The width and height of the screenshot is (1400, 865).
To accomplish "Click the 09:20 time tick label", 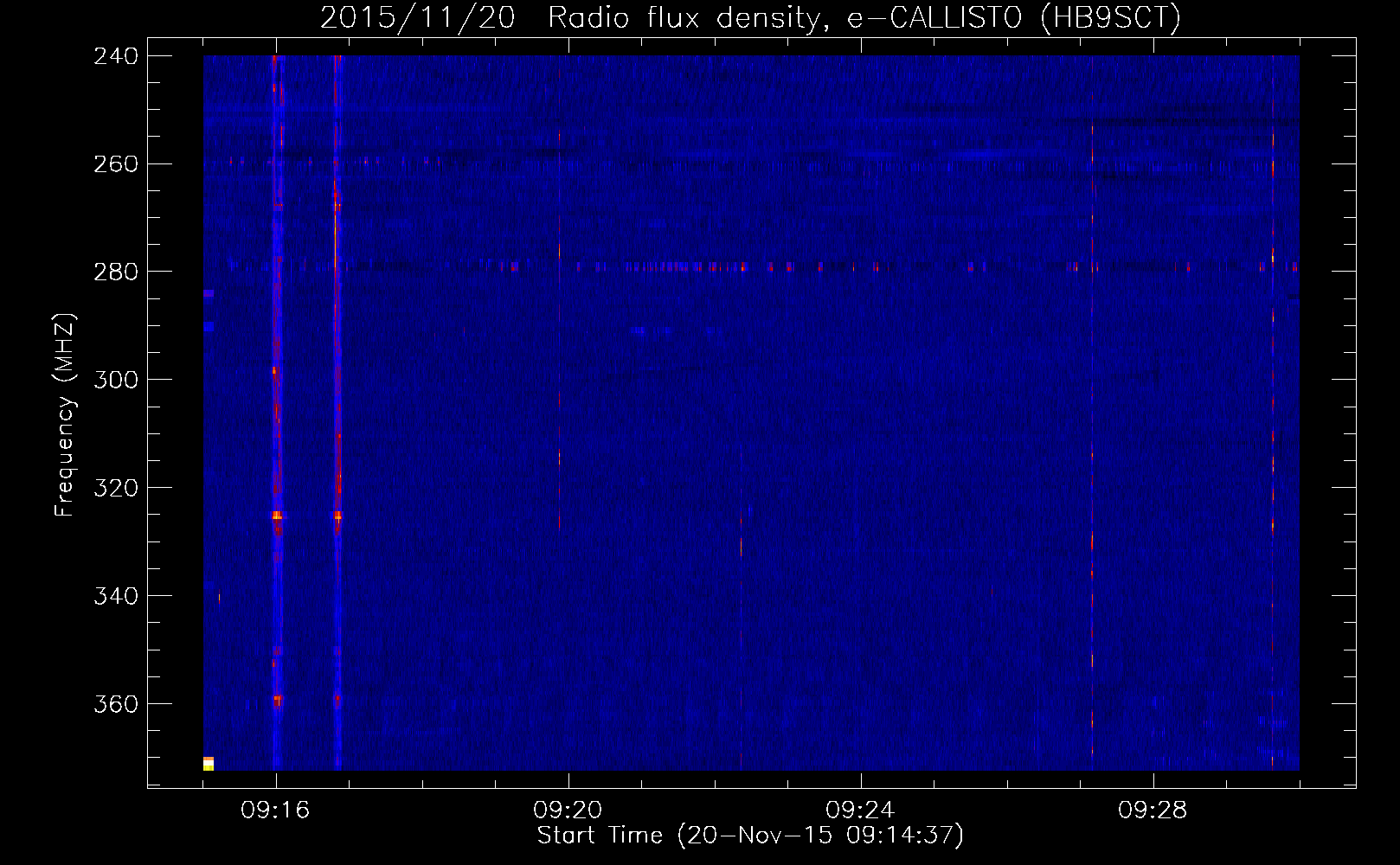I will pyautogui.click(x=568, y=811).
